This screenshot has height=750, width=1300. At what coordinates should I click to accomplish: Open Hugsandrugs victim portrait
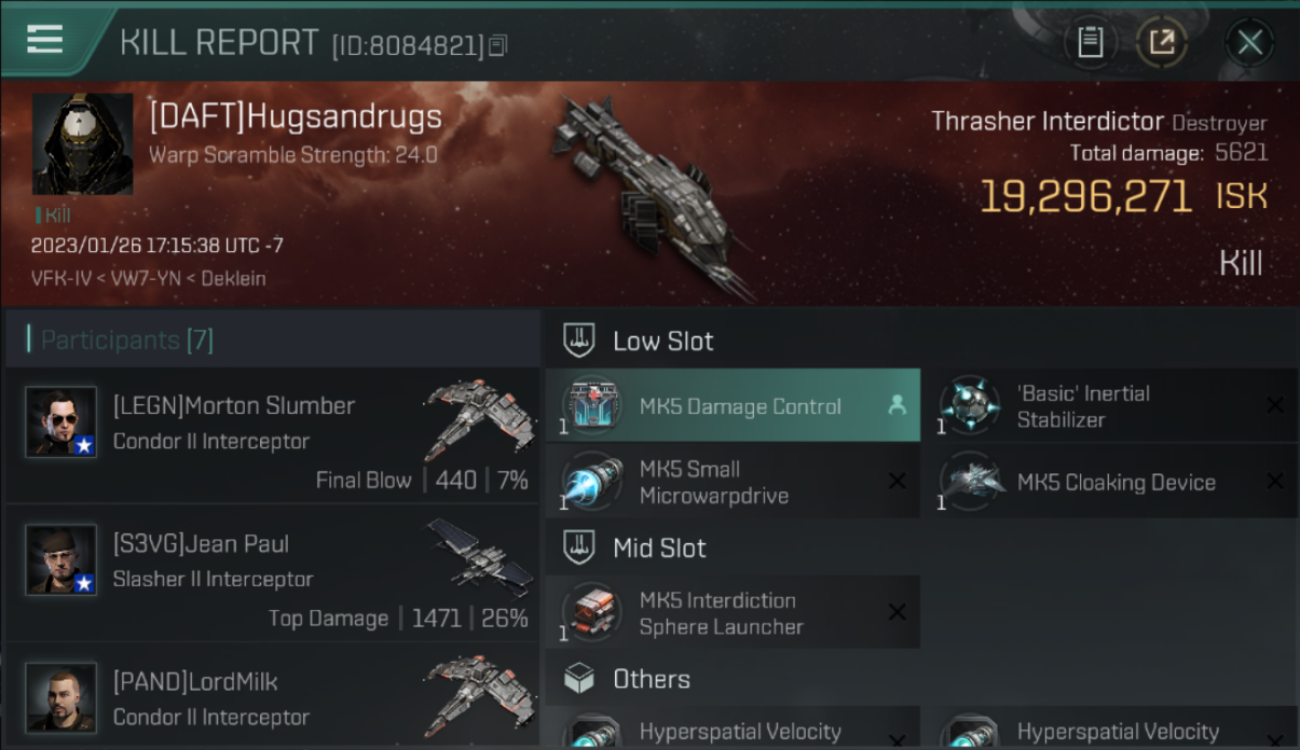coord(83,144)
